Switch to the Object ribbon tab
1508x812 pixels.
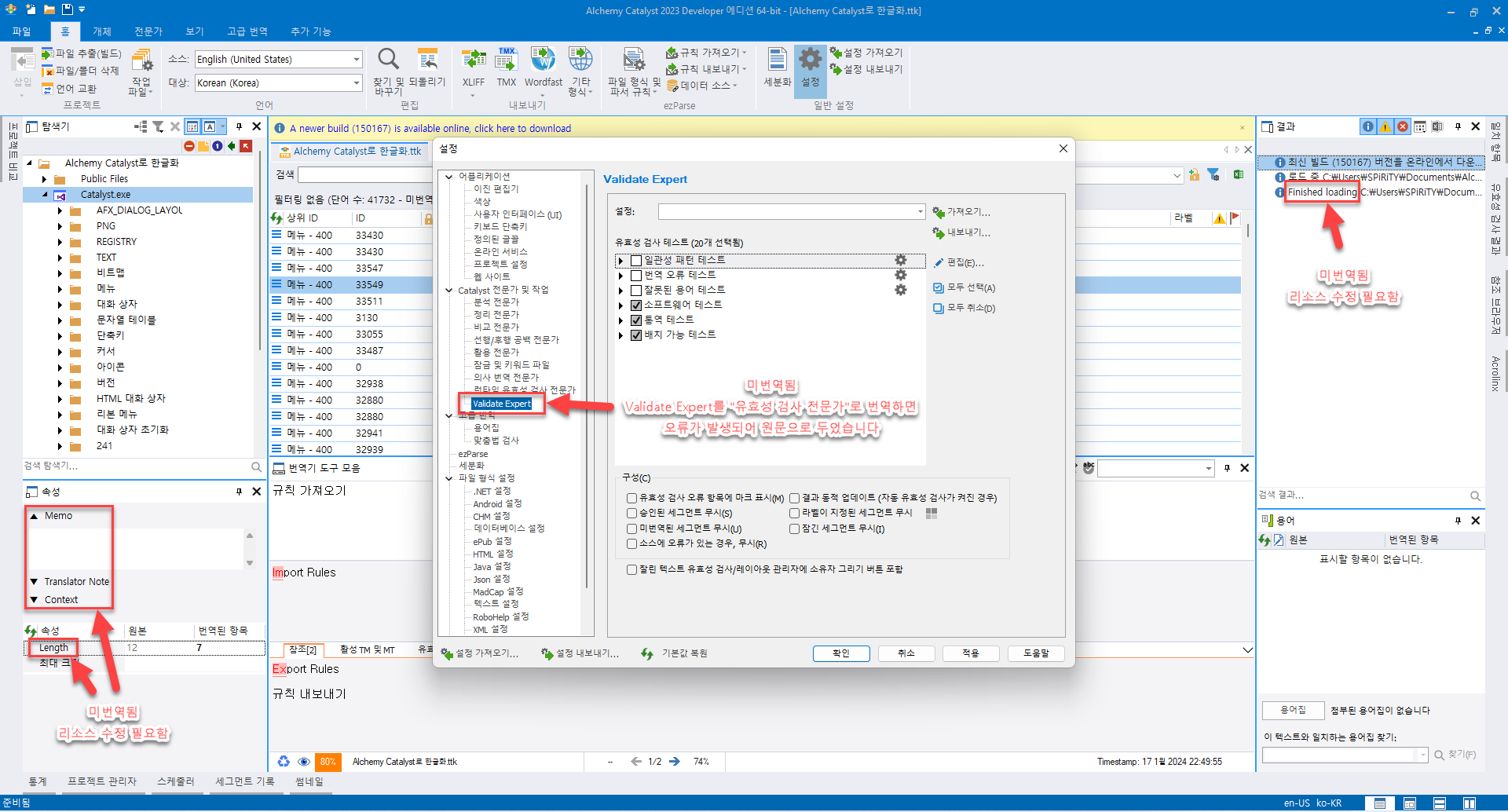point(102,31)
